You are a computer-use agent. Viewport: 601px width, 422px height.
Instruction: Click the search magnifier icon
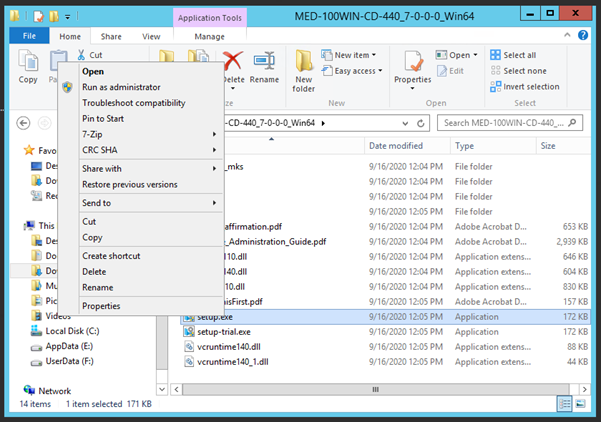(x=572, y=123)
